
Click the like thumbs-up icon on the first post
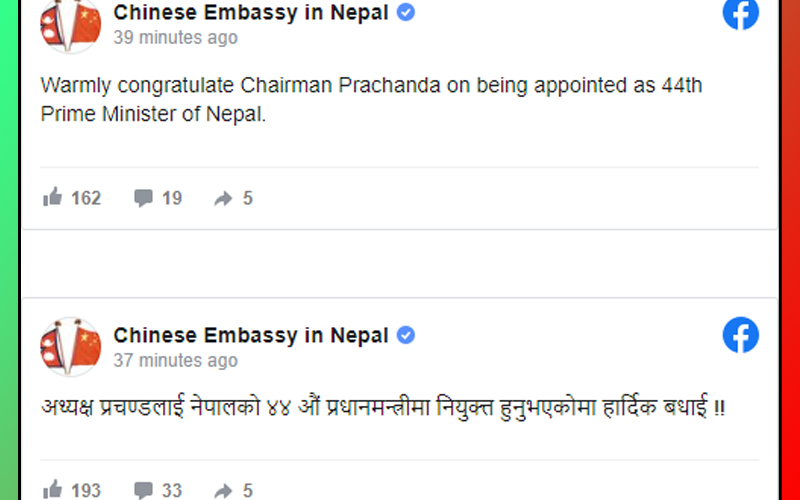tap(53, 198)
